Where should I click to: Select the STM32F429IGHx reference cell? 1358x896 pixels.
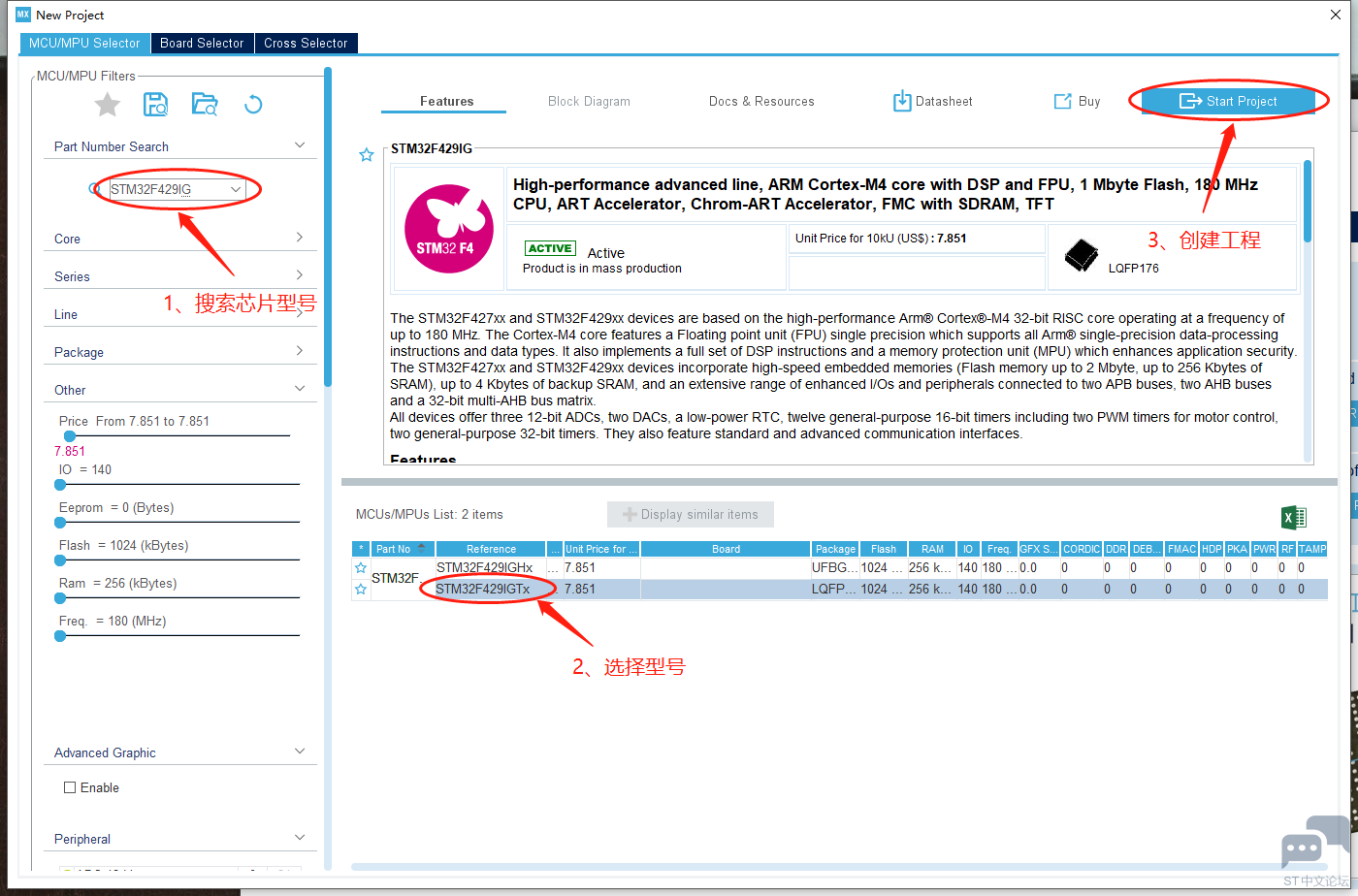491,567
